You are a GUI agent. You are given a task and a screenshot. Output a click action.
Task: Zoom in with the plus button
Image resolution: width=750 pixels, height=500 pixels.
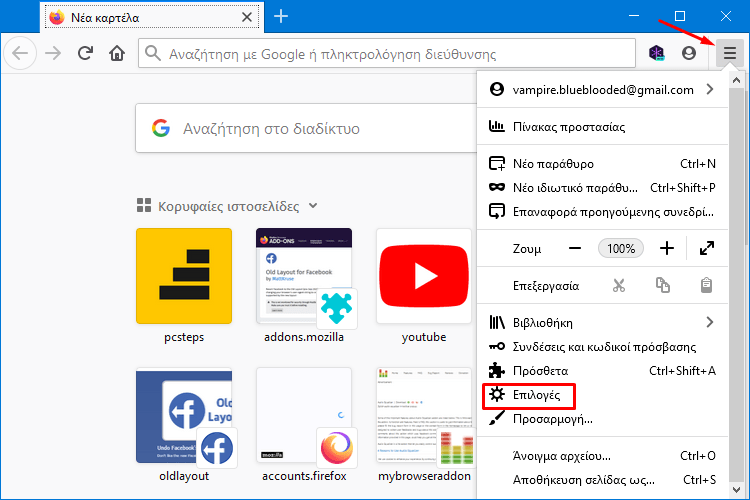(667, 248)
